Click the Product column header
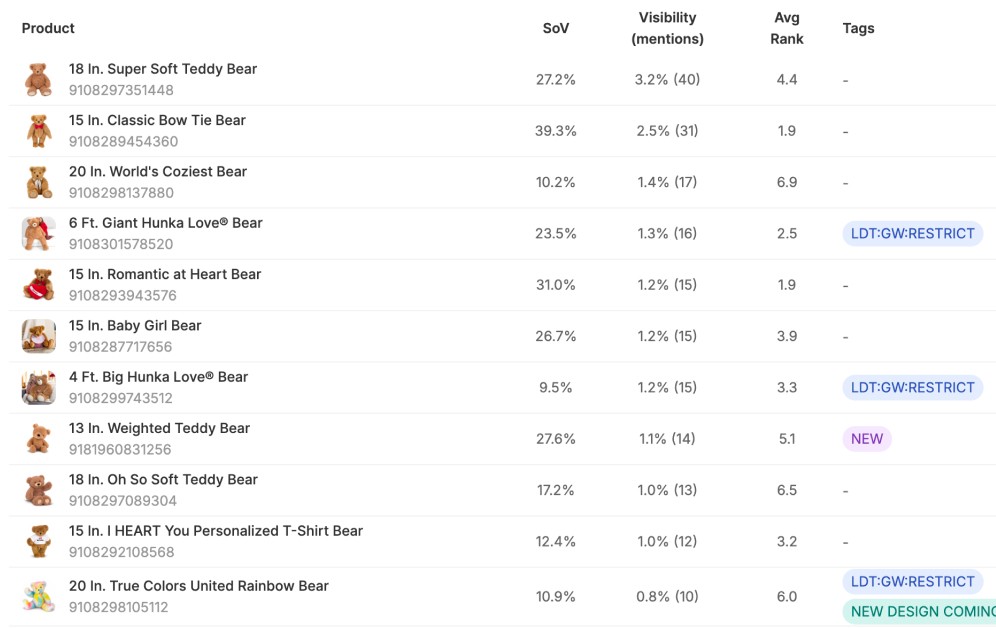 point(48,28)
